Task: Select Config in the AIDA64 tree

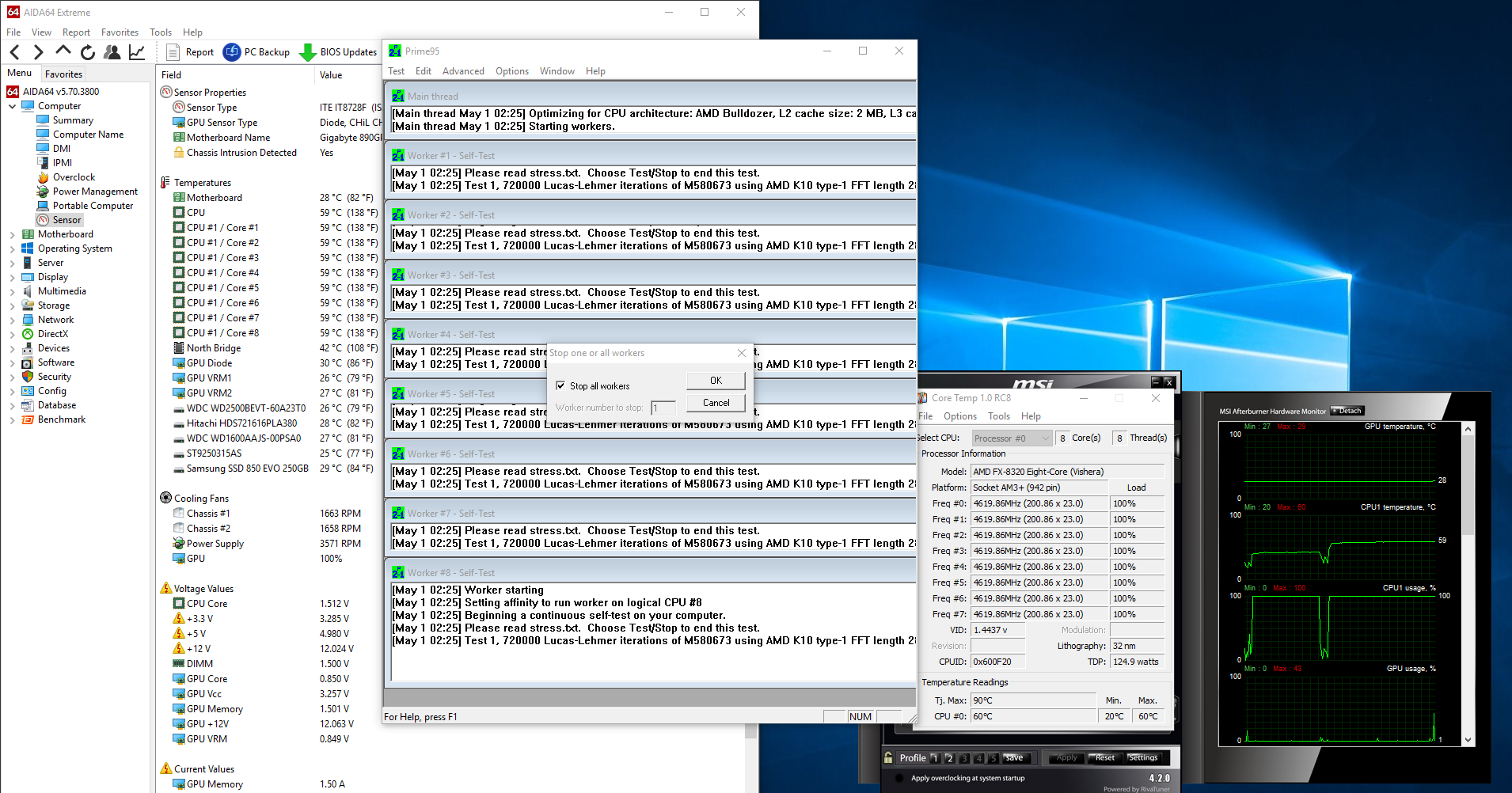Action: [x=52, y=391]
